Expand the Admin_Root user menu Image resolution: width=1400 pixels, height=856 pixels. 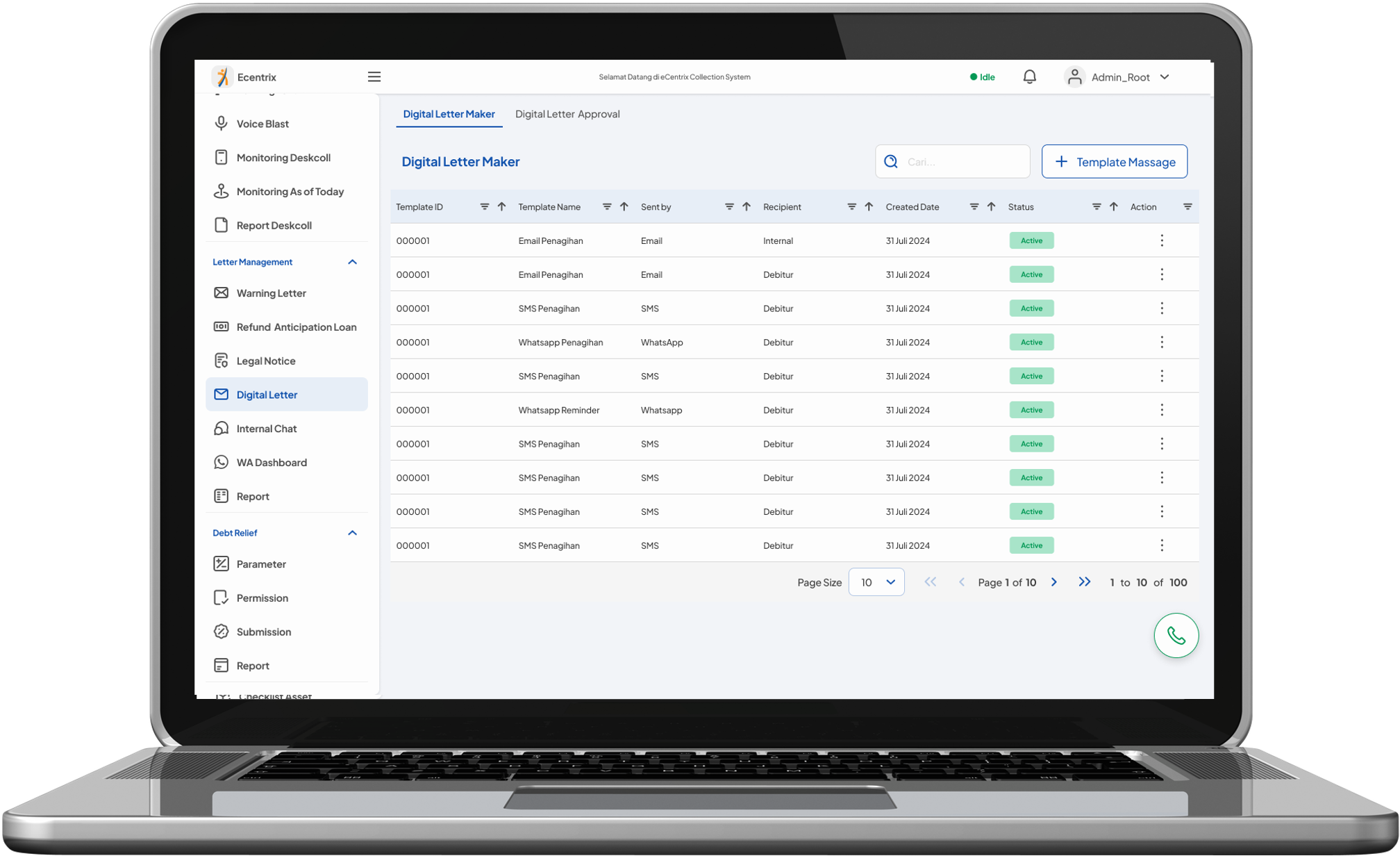click(1165, 77)
